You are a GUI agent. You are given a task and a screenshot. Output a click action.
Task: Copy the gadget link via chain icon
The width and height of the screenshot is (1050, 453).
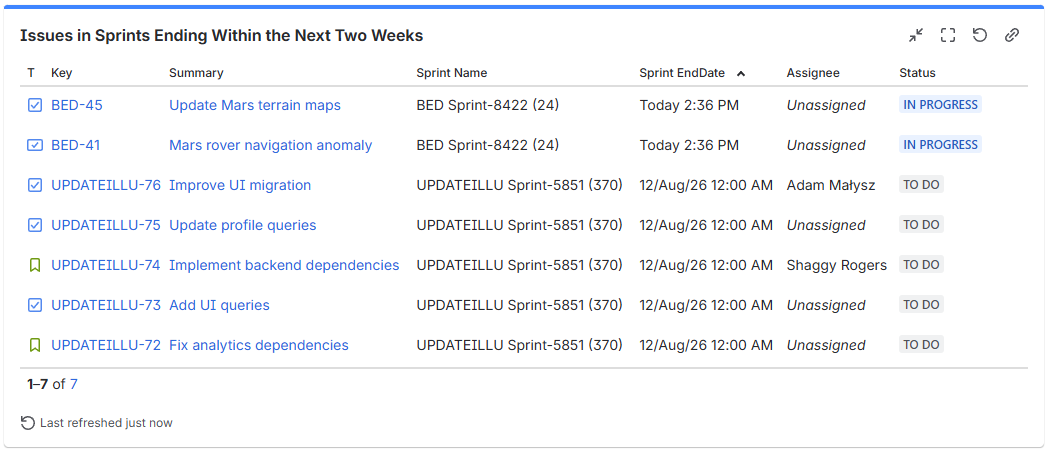coord(1012,36)
